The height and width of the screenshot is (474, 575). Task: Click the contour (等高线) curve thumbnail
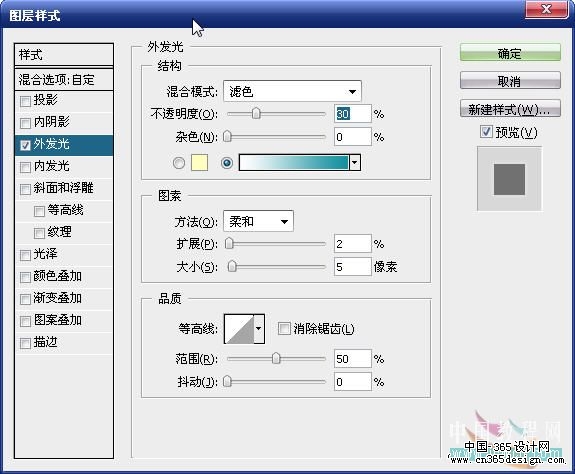[239, 328]
